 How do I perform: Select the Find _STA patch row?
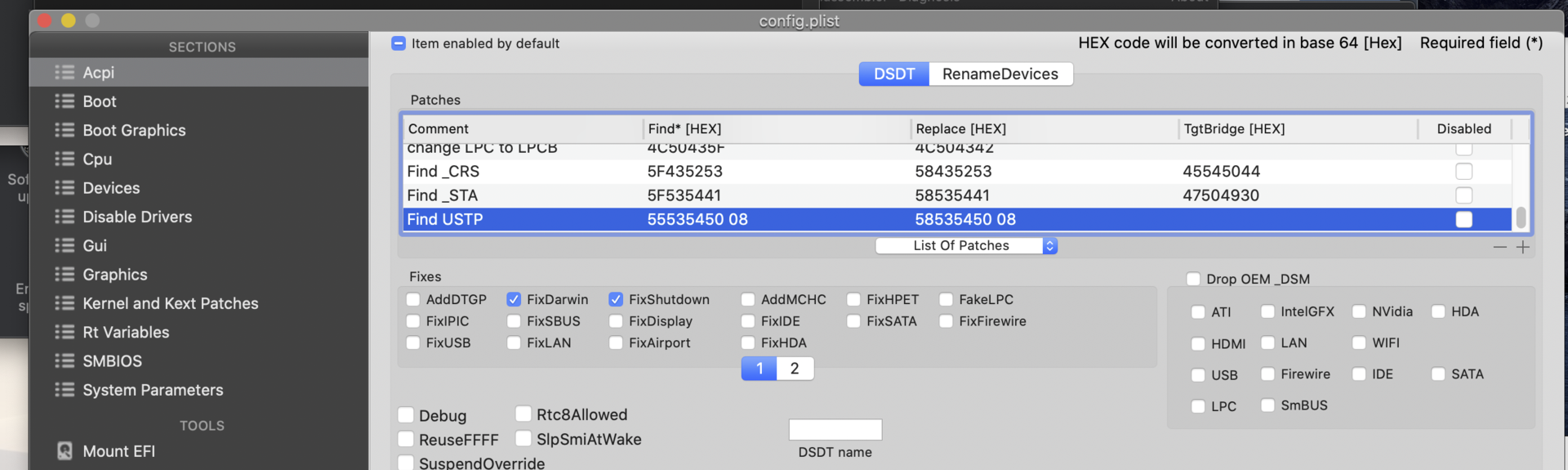[x=957, y=195]
